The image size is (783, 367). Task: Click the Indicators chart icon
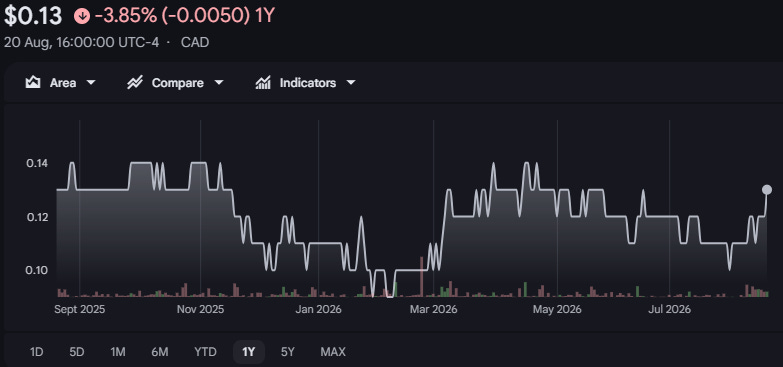pos(263,82)
